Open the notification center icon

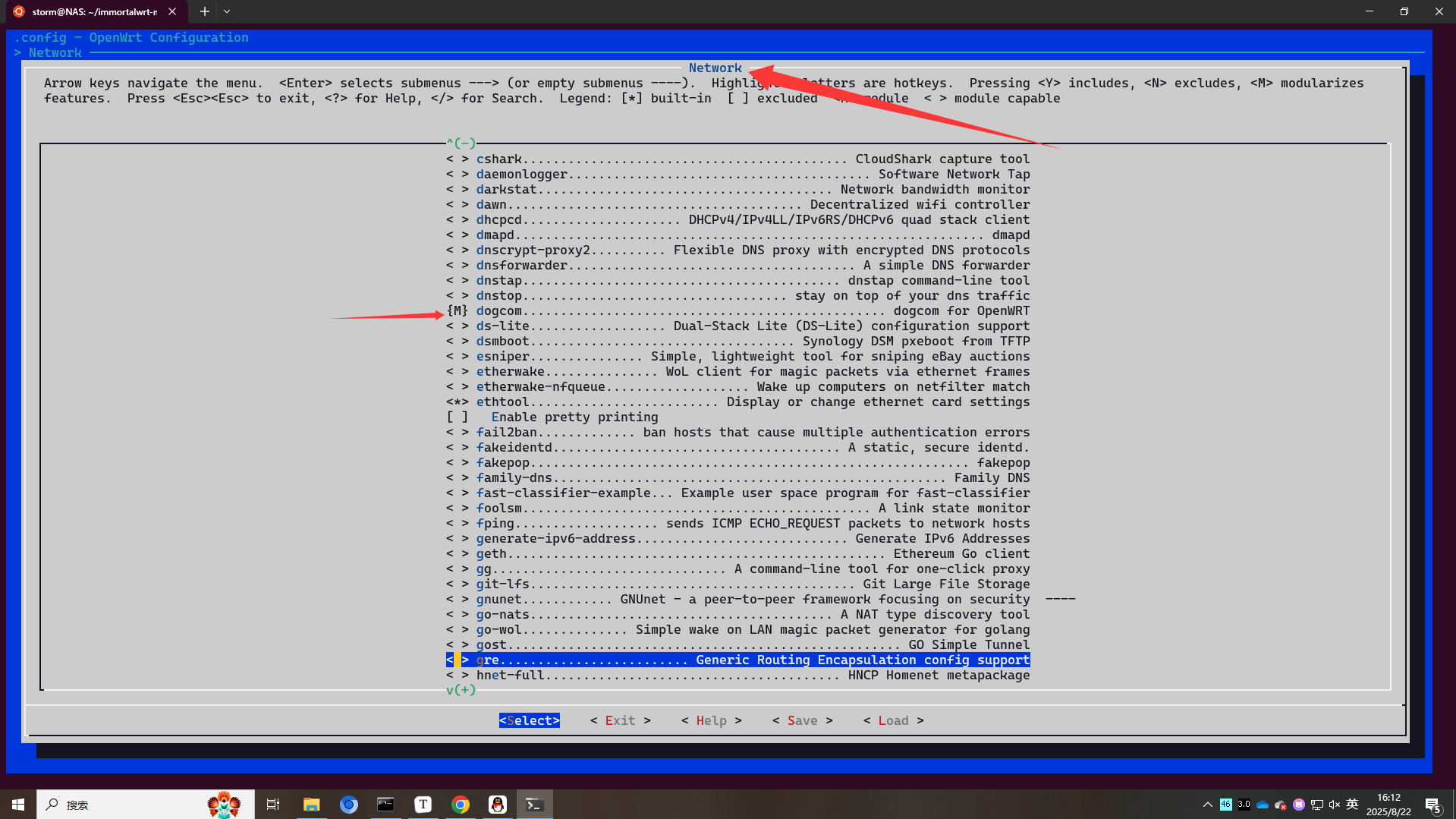(x=1432, y=805)
